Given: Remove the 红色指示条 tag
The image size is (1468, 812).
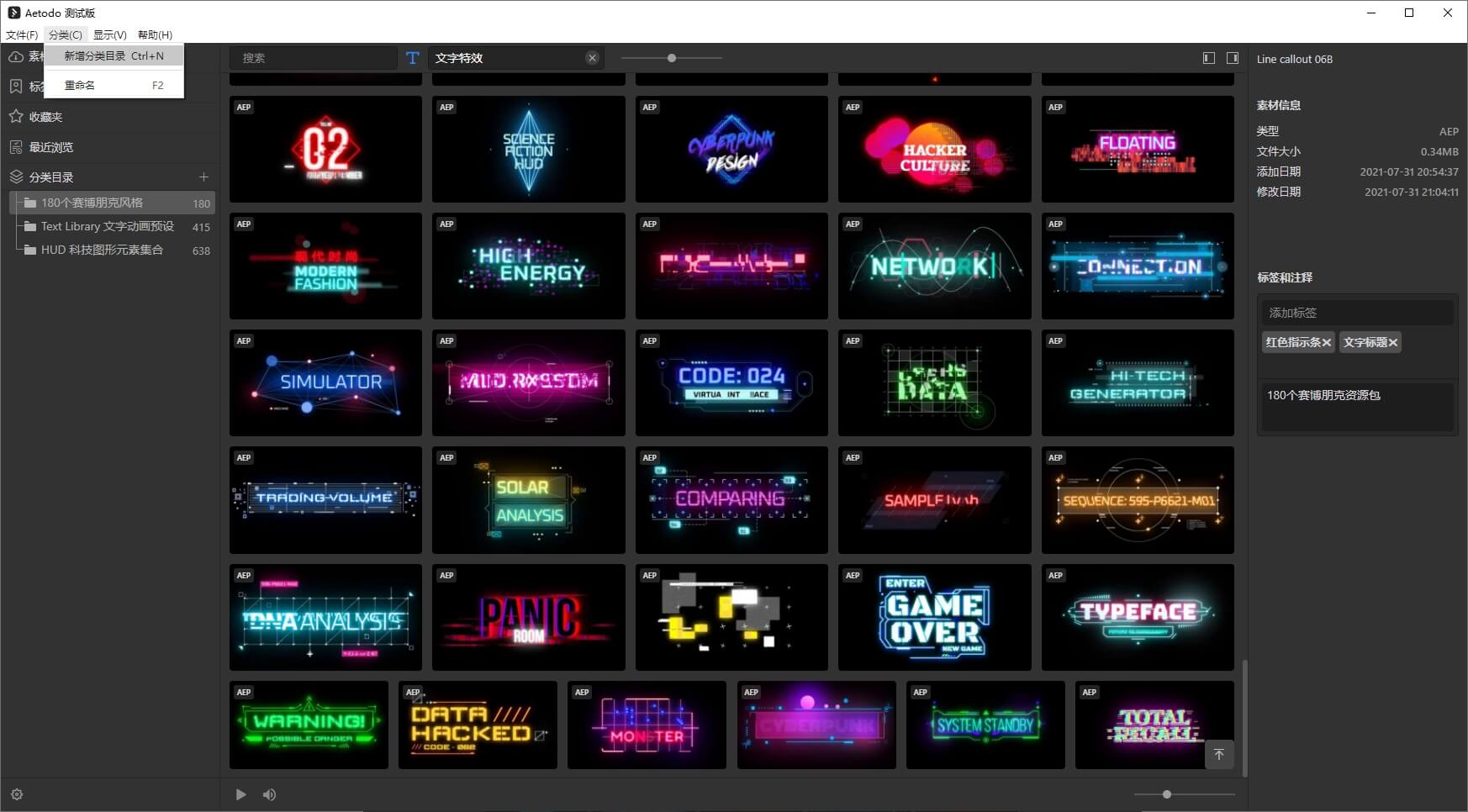Looking at the screenshot, I should pyautogui.click(x=1327, y=343).
